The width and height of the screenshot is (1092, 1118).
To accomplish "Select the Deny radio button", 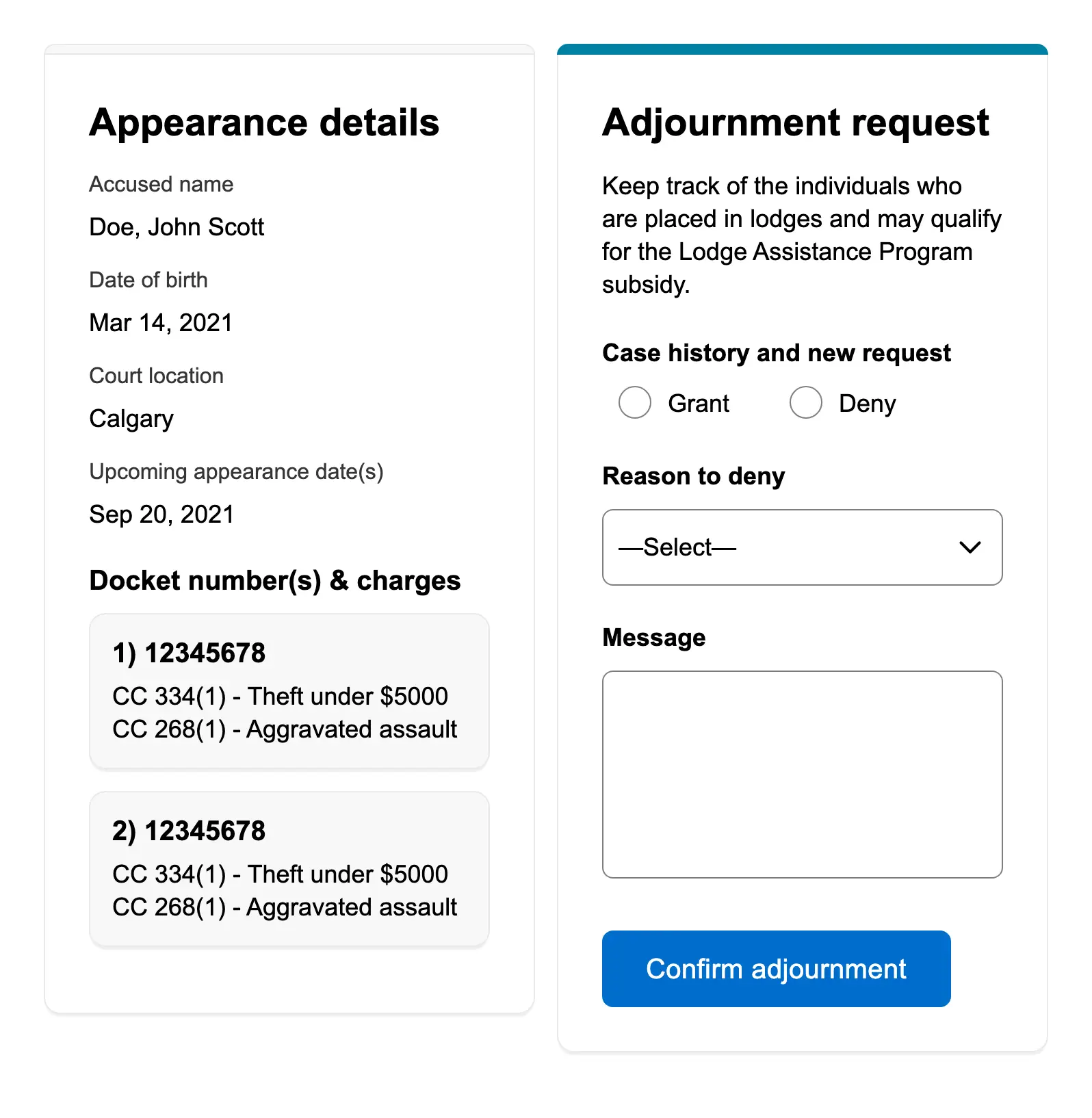I will 805,402.
